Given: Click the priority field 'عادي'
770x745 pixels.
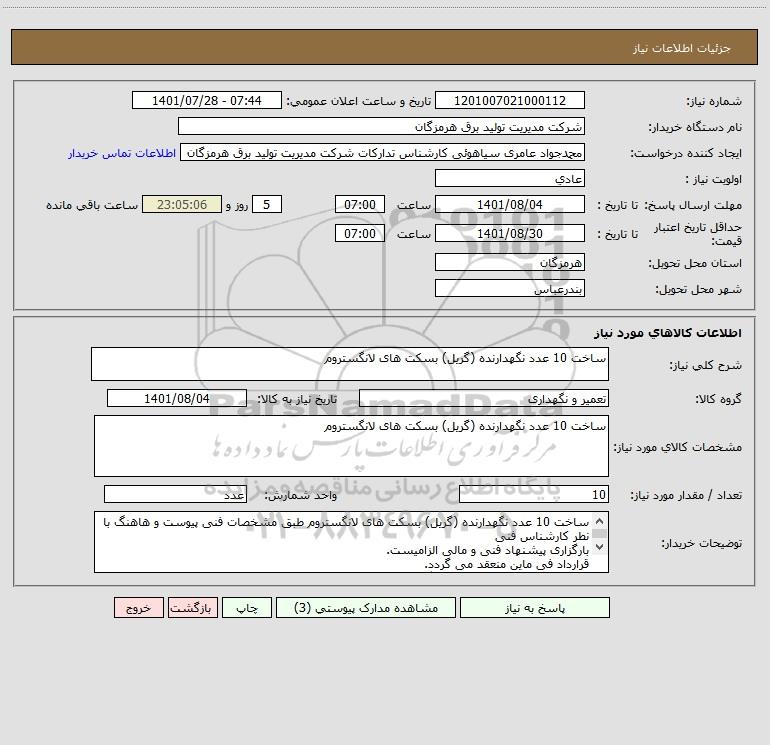Looking at the screenshot, I should [510, 178].
